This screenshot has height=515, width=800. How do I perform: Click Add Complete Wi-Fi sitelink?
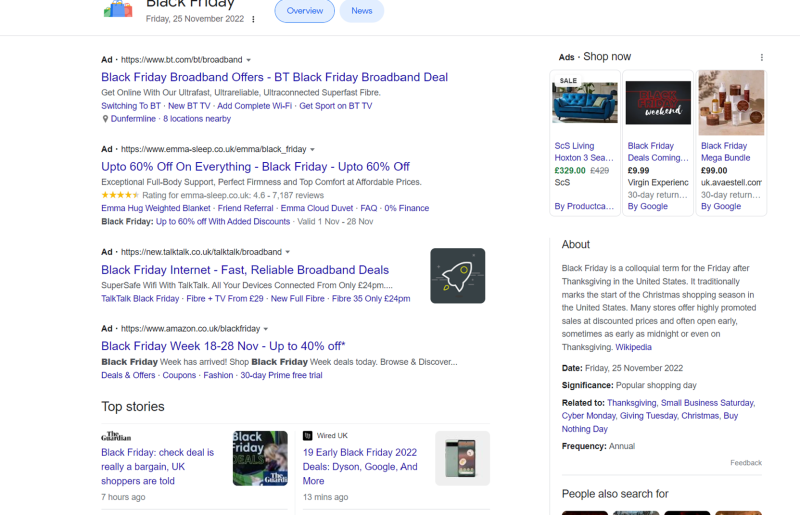(255, 106)
